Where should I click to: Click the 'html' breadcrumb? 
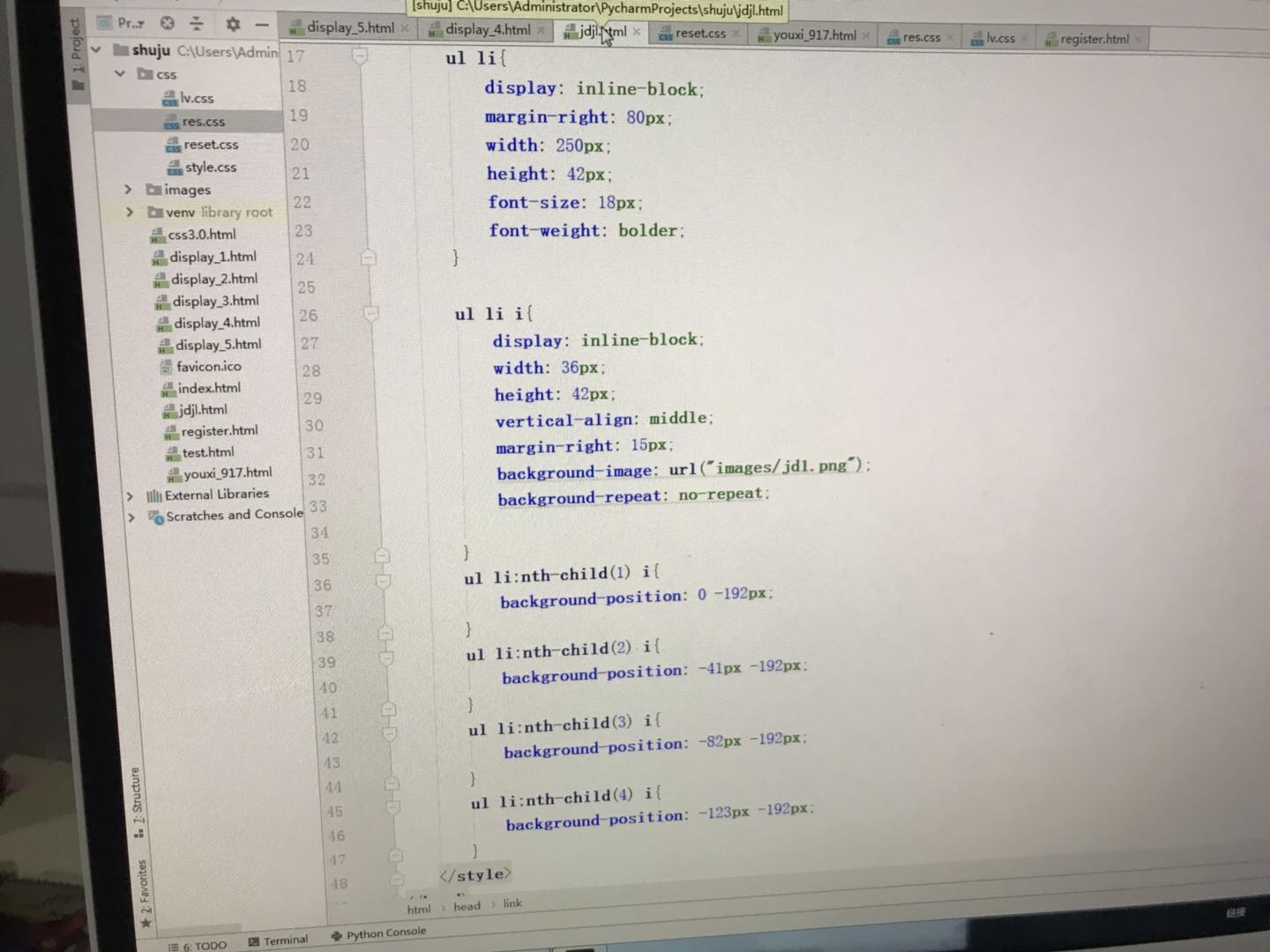(419, 909)
